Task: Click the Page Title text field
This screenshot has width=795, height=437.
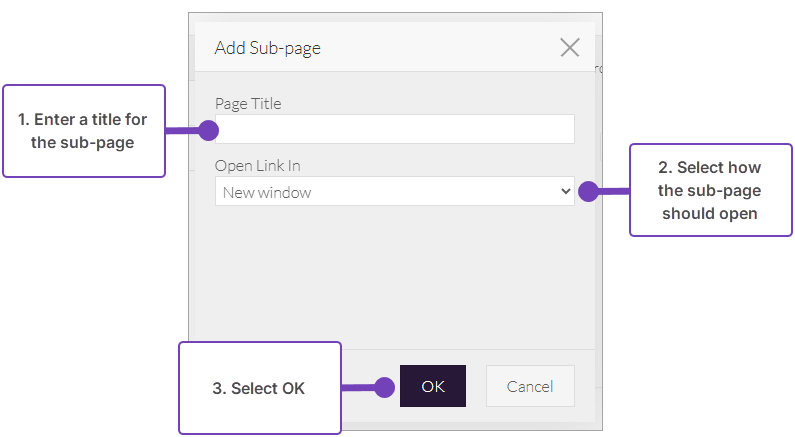Action: tap(394, 129)
